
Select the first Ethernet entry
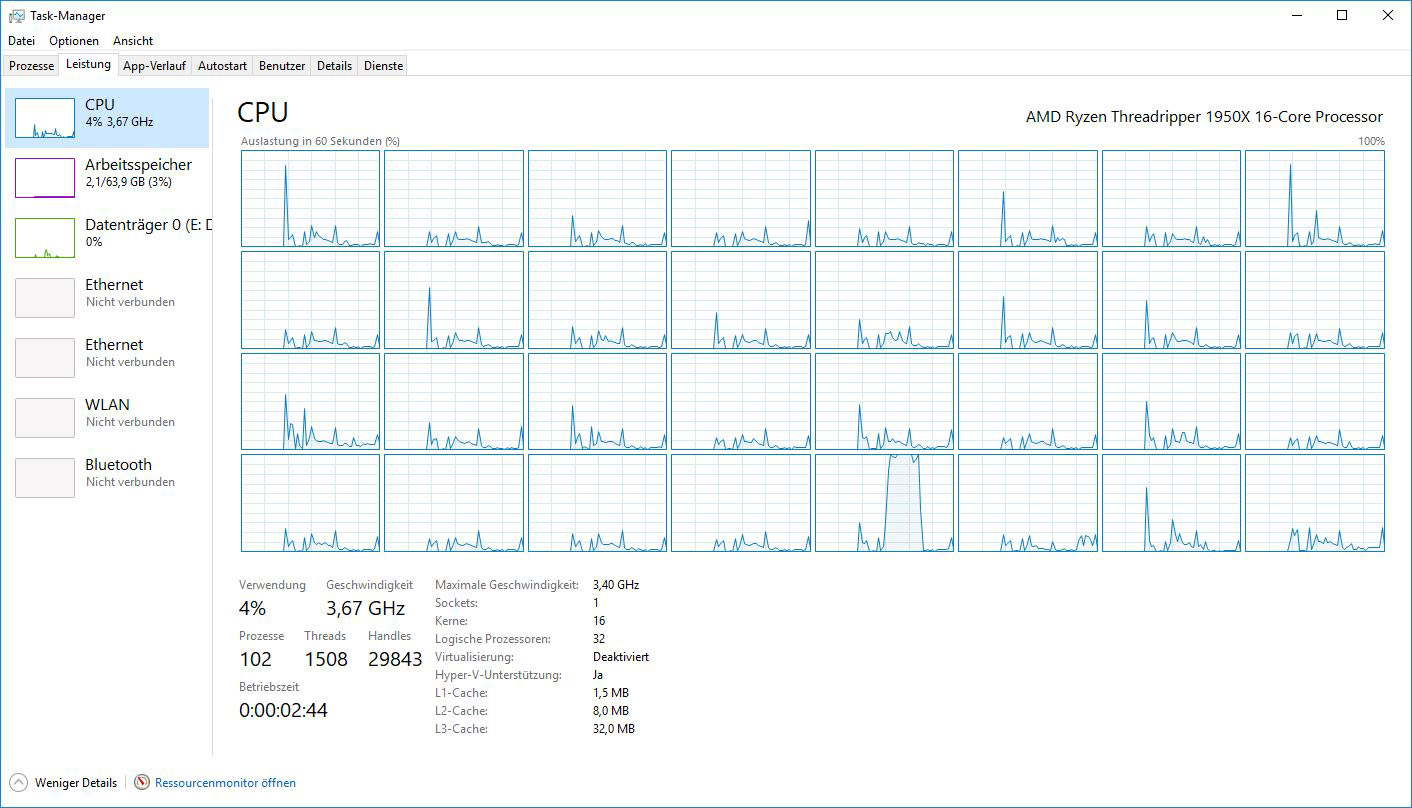pyautogui.click(x=107, y=298)
